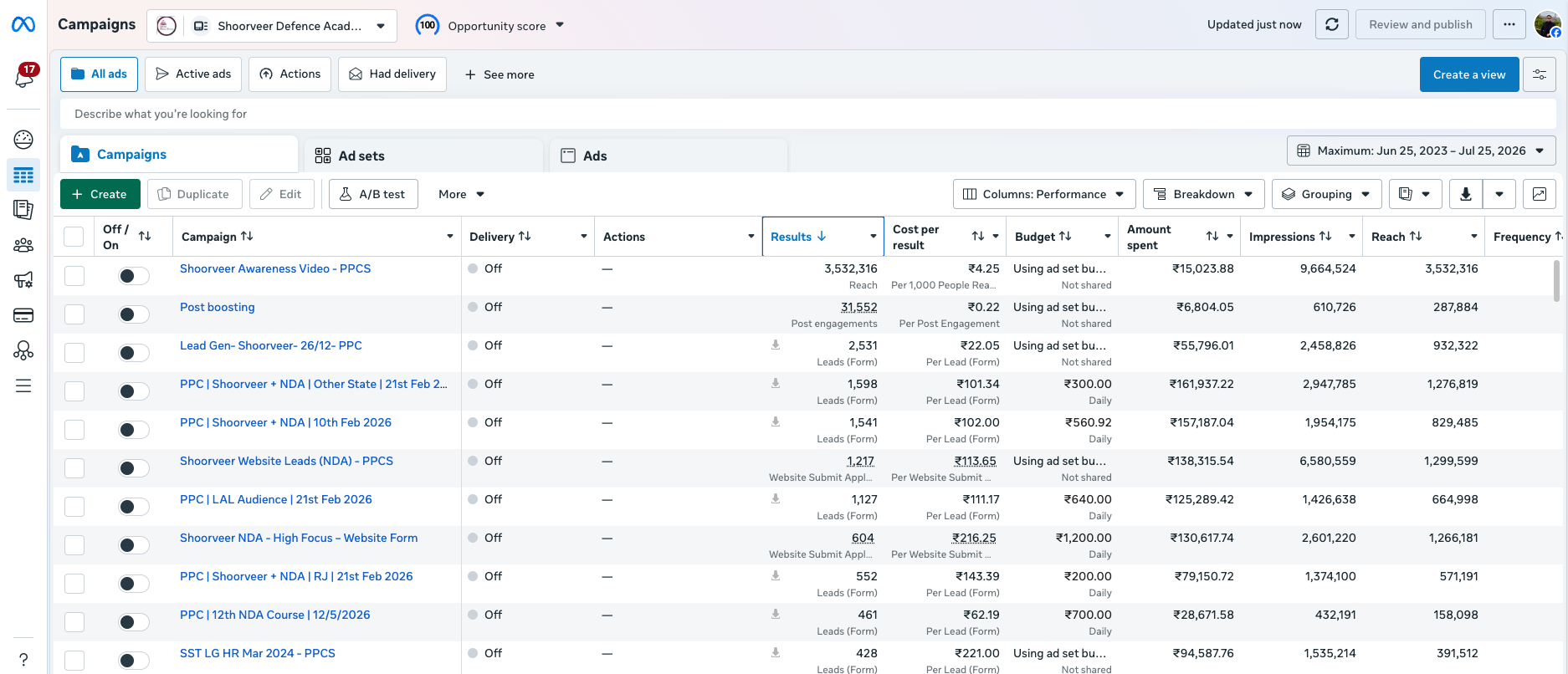1568x674 pixels.
Task: Open Events Manager icon in sidebar
Action: tap(23, 350)
